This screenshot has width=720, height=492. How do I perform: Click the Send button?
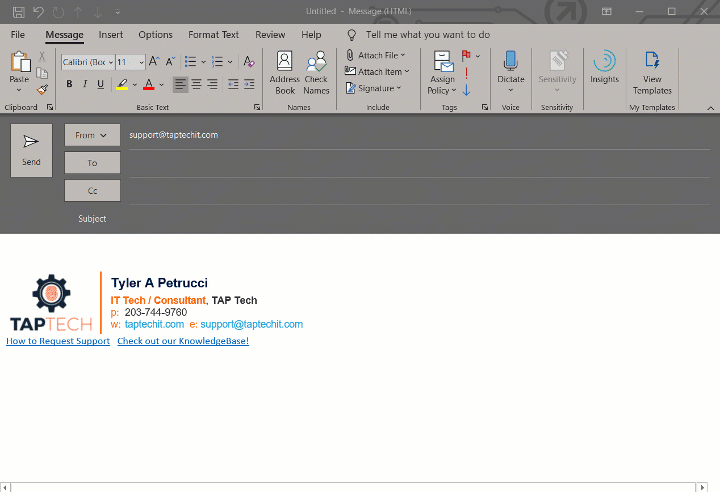(31, 150)
